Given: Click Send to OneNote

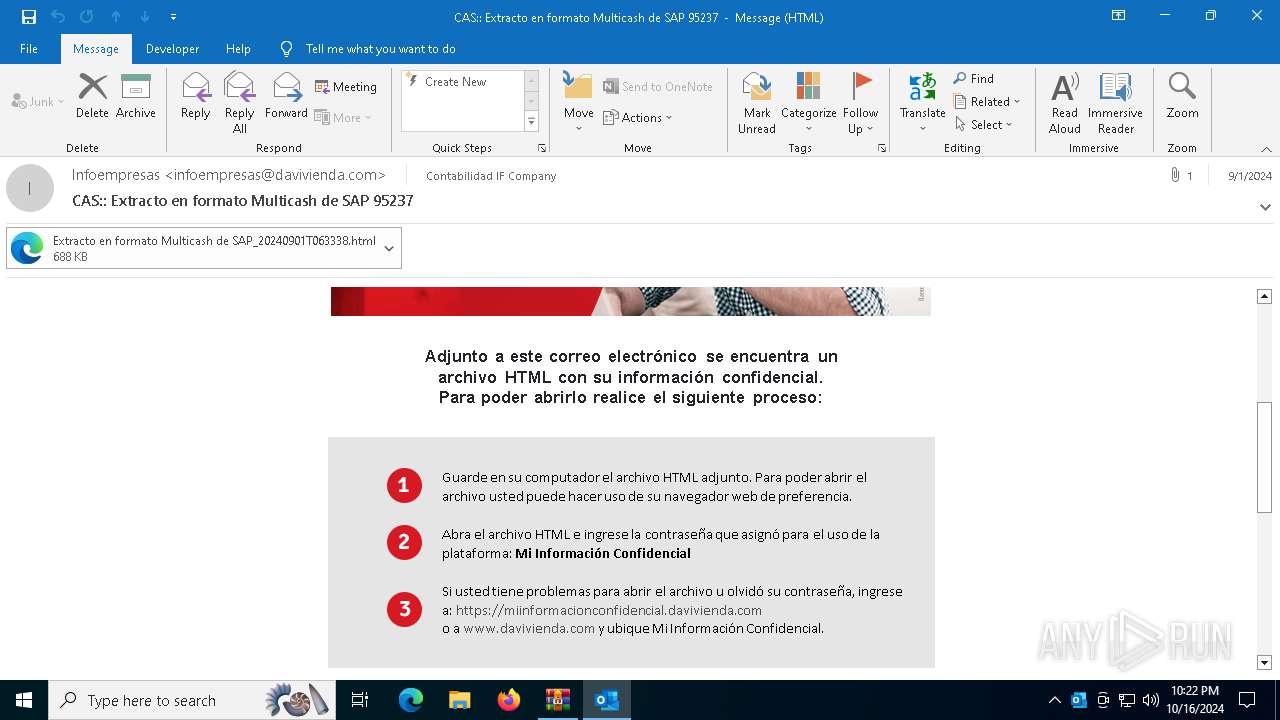Looking at the screenshot, I should click(x=658, y=87).
